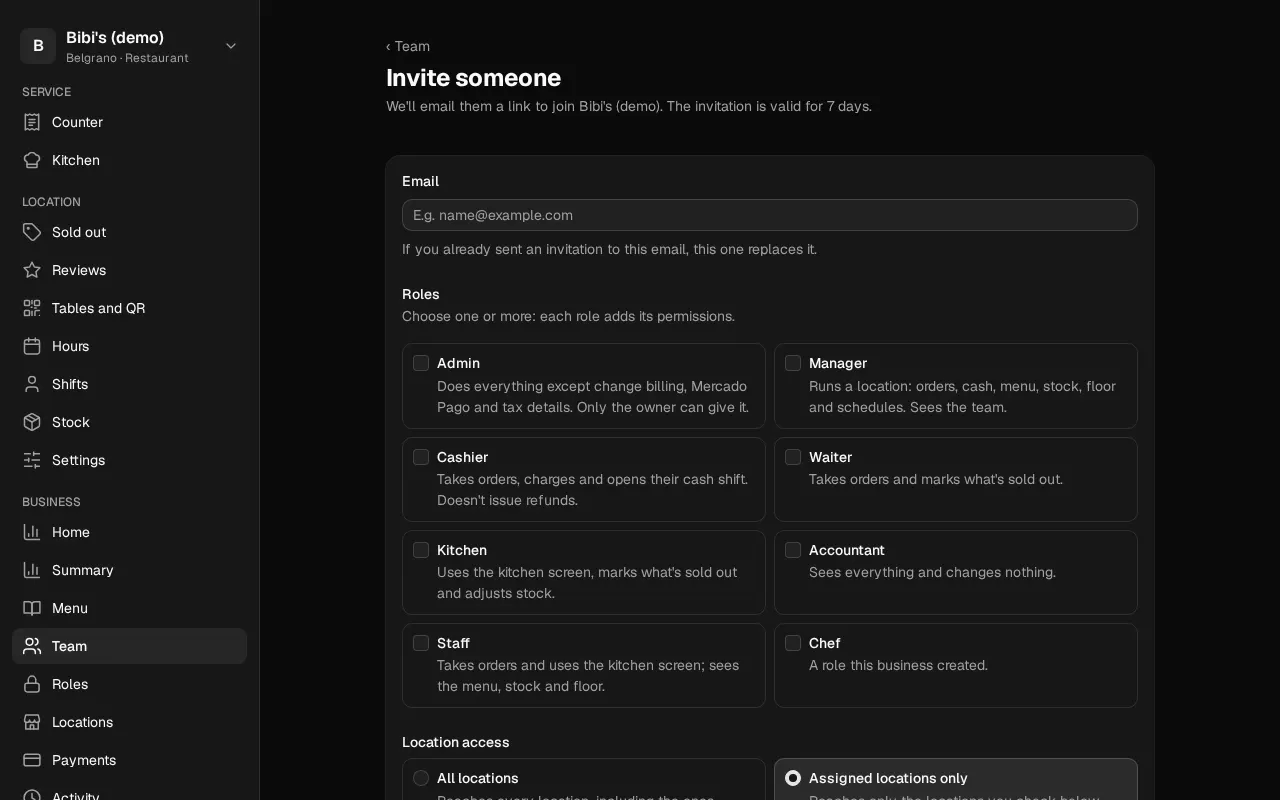Screen dimensions: 1280x800
Task: Tick the Chef role checkbox
Action: pyautogui.click(x=793, y=643)
